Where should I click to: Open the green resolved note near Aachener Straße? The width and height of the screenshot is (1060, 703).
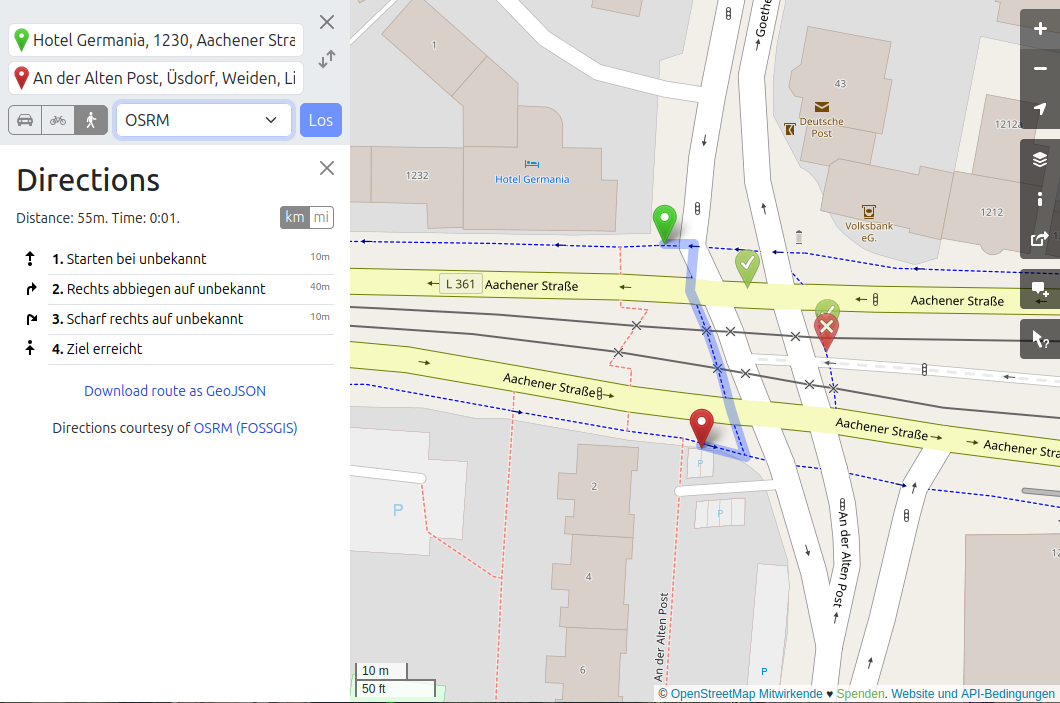[747, 268]
